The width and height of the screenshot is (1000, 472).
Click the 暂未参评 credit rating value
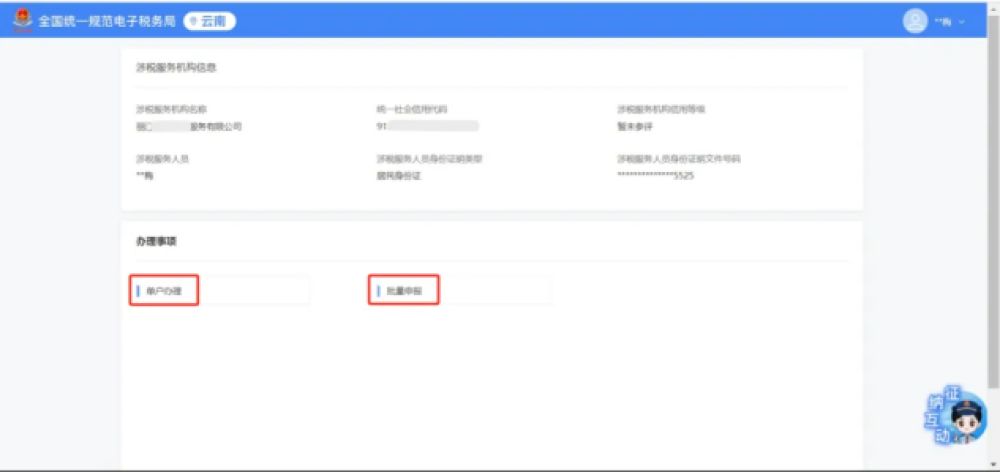click(x=635, y=126)
